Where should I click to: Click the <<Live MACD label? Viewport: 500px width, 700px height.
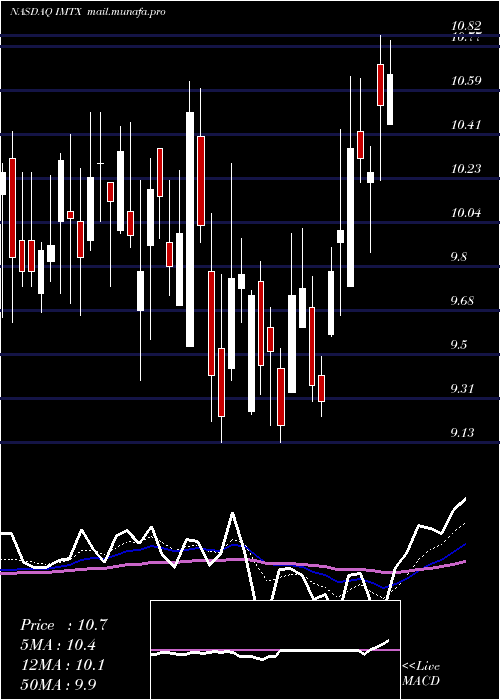point(421,674)
